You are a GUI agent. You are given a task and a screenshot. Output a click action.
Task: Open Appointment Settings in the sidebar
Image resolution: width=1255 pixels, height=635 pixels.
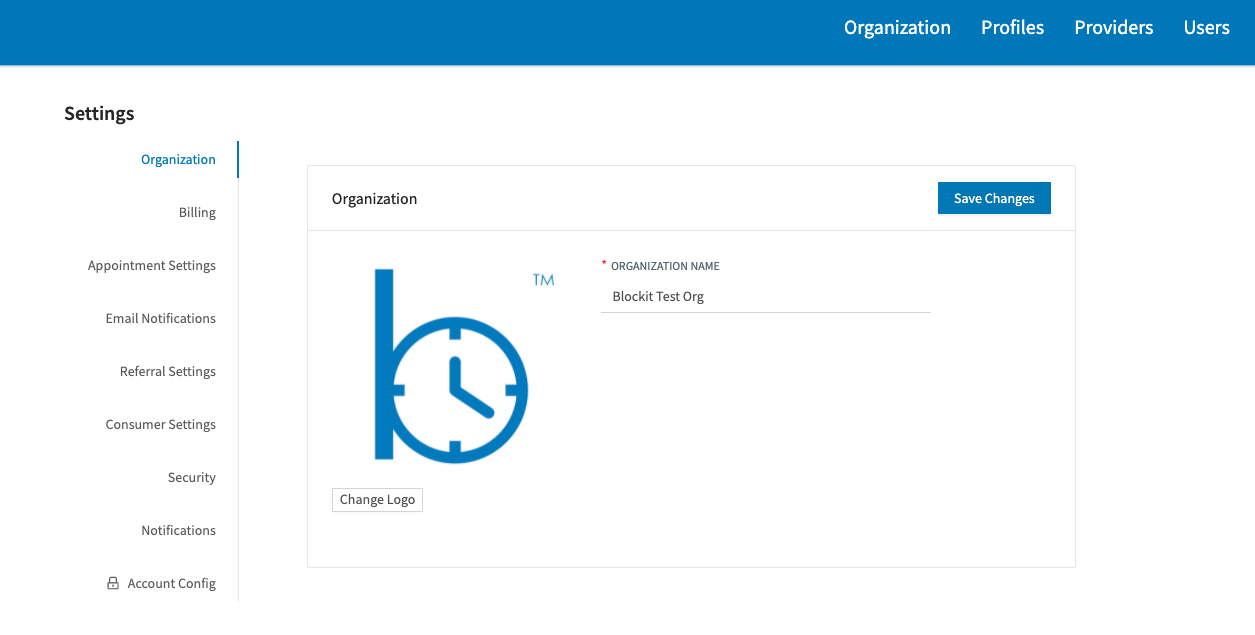[152, 266]
